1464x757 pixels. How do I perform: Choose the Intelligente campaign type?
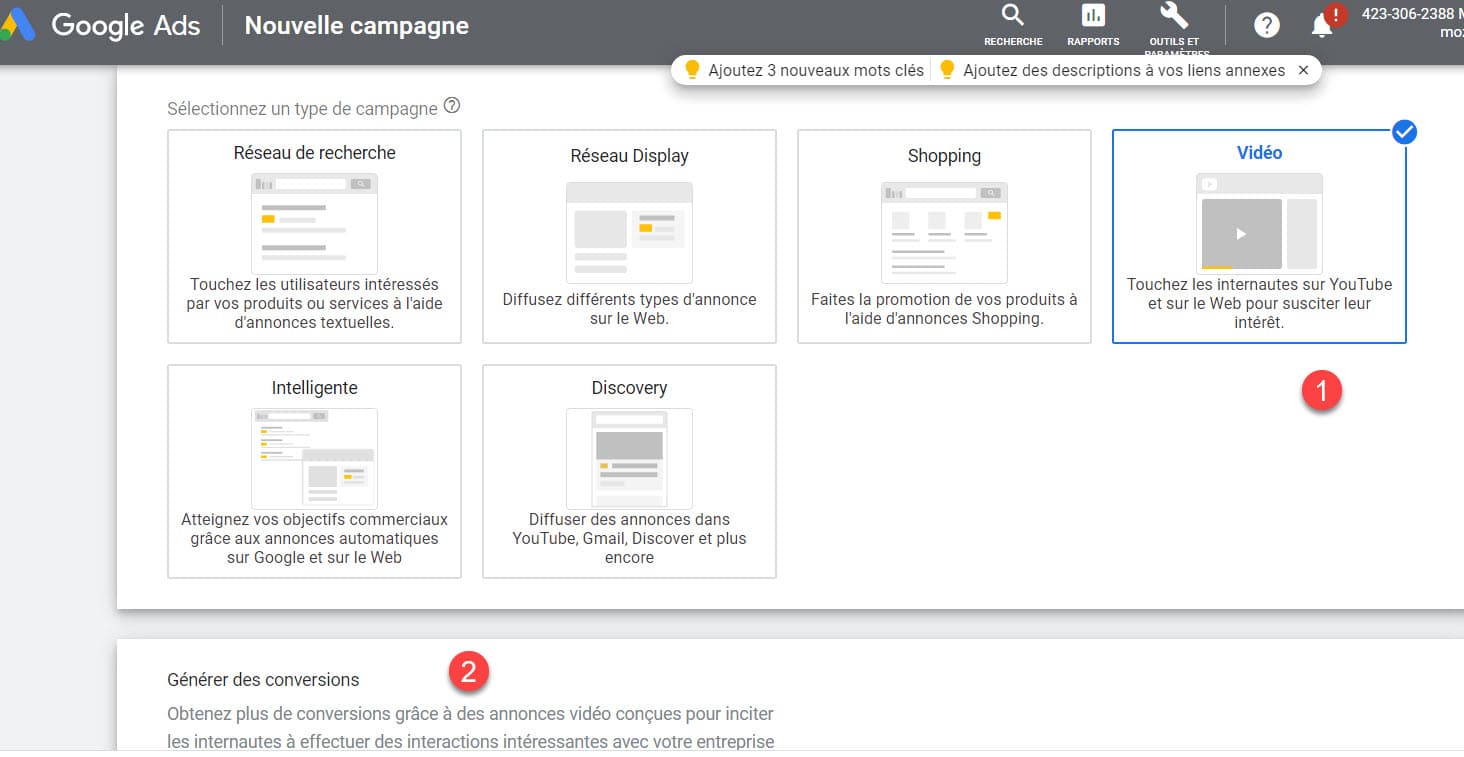click(x=314, y=471)
